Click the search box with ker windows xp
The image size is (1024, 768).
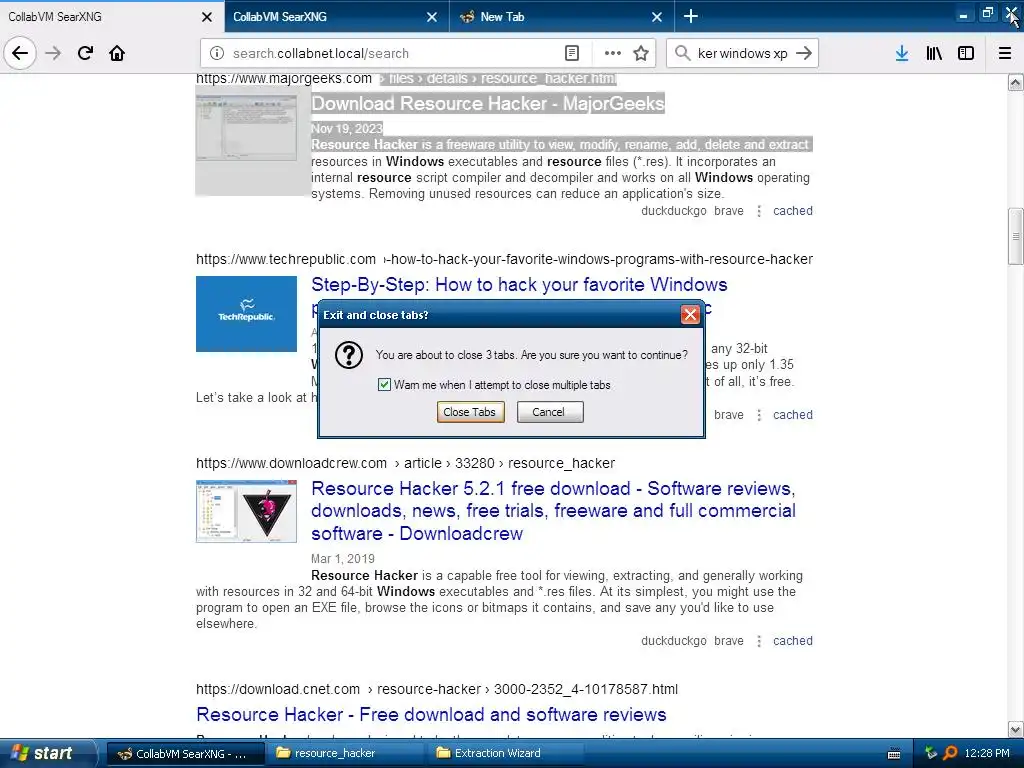click(x=742, y=54)
